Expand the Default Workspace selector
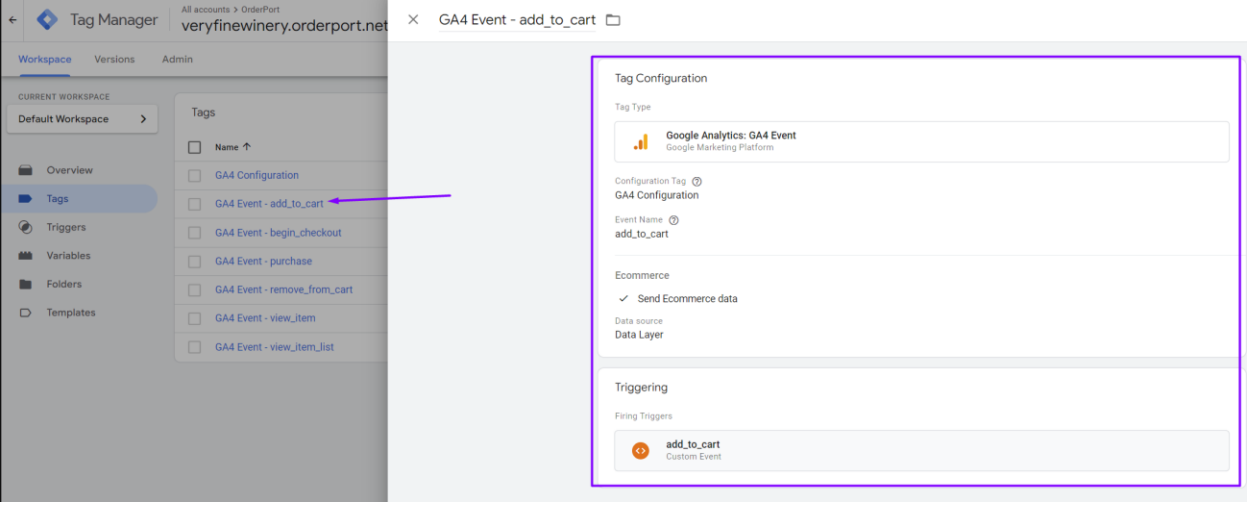1251x506 pixels. (82, 119)
